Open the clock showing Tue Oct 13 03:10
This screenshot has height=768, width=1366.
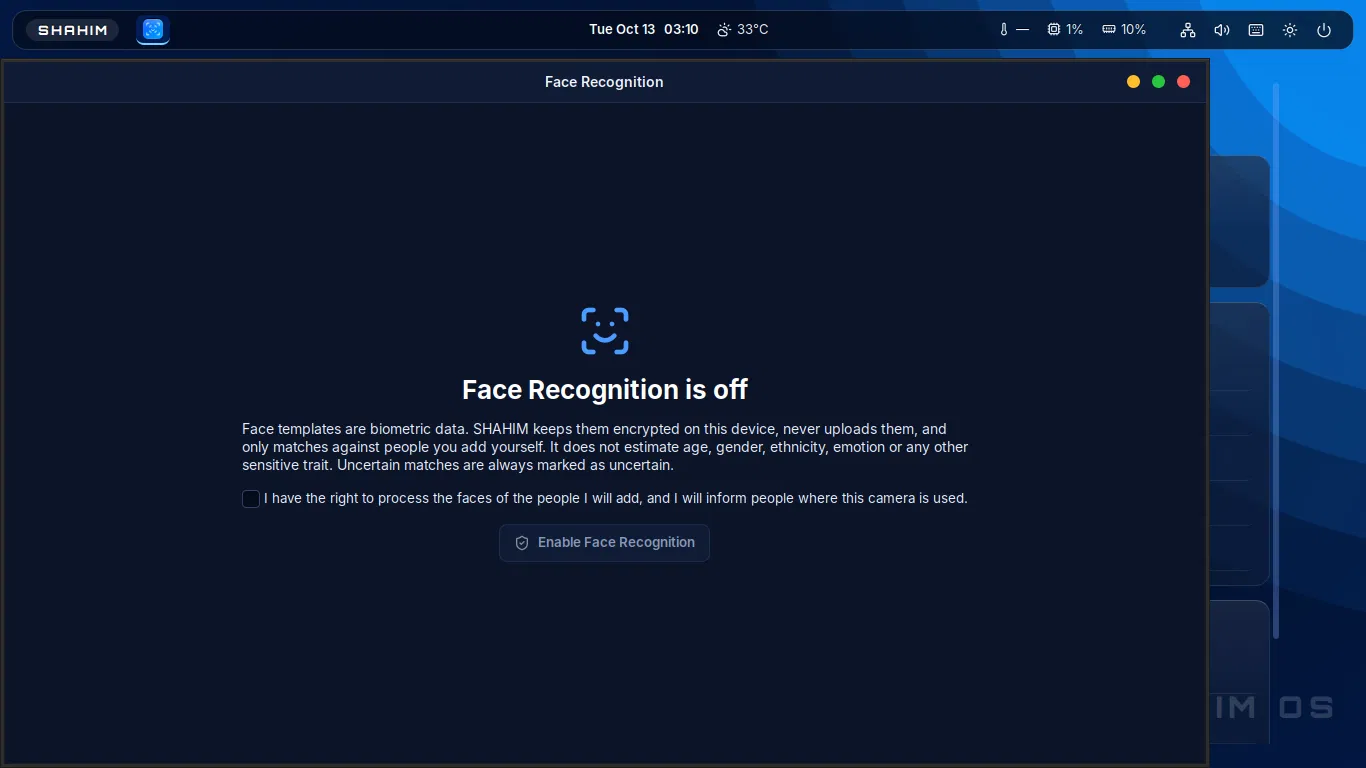pyautogui.click(x=644, y=29)
